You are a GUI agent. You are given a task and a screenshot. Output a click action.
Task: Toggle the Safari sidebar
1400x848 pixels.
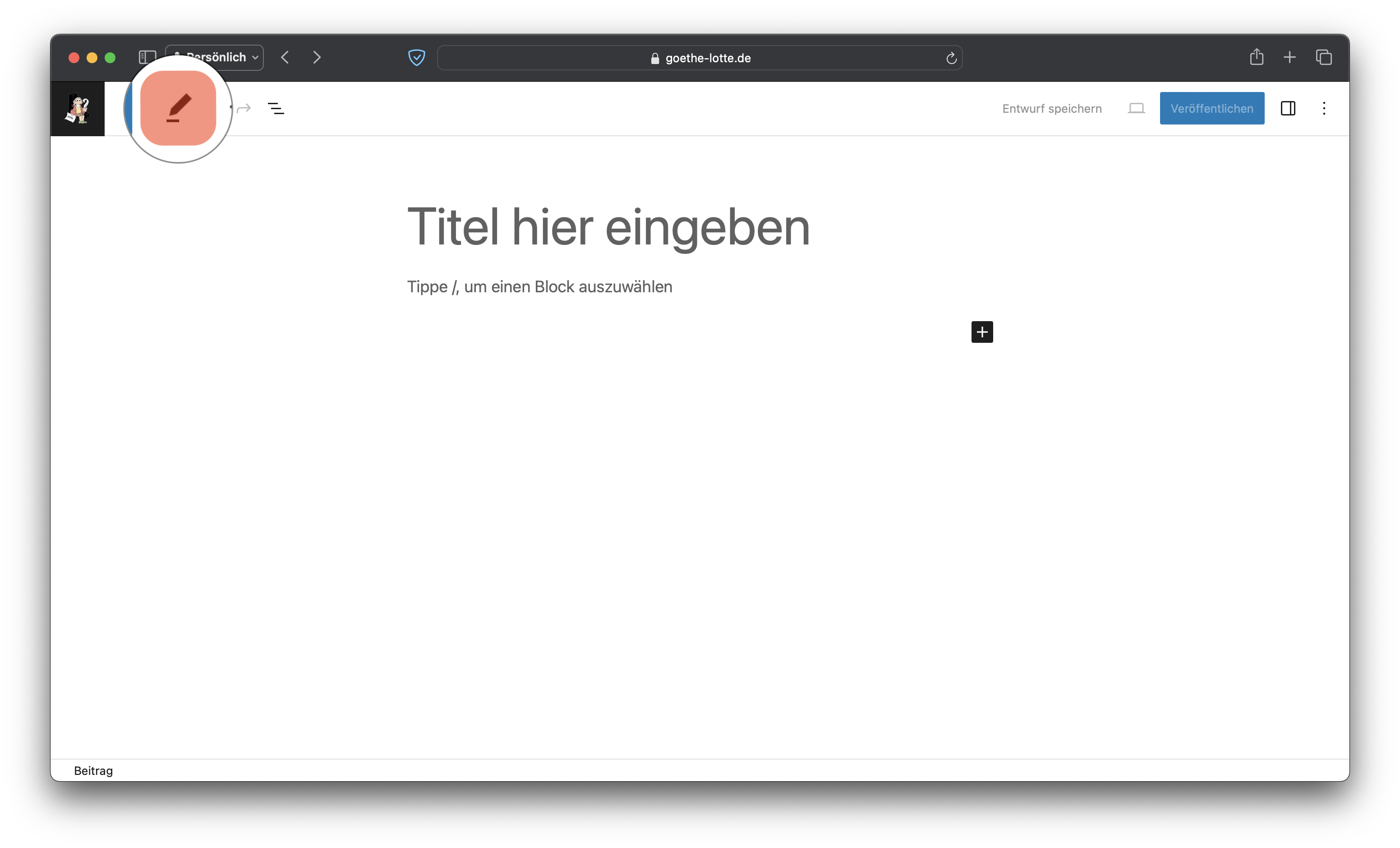[147, 57]
